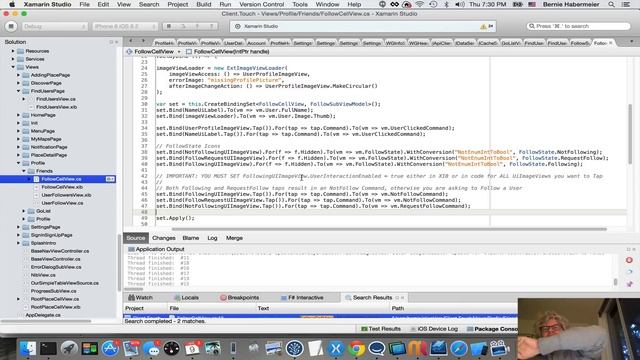Close the FollowCellView editor tab
This screenshot has height=360, width=640.
click(x=611, y=43)
